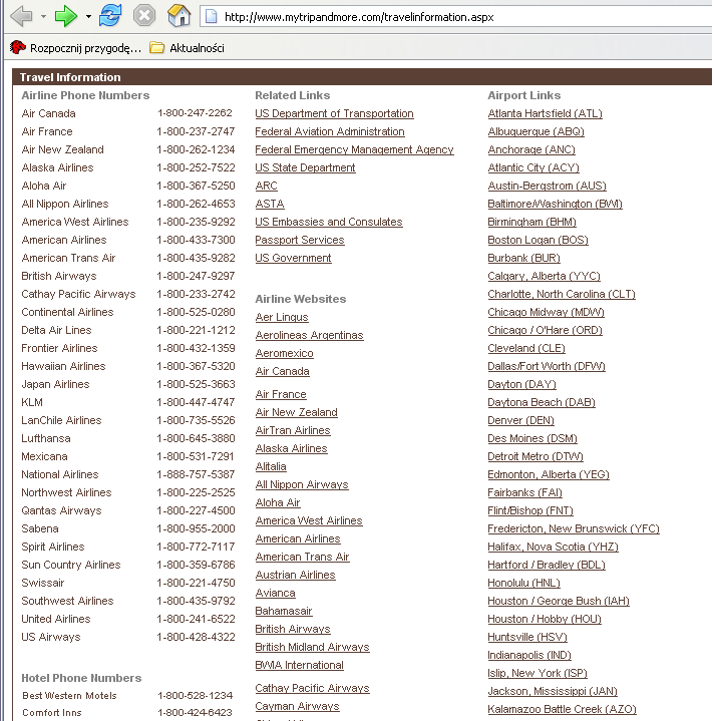The height and width of the screenshot is (721, 714).
Task: Open the BWIA International link
Action: coord(299,665)
